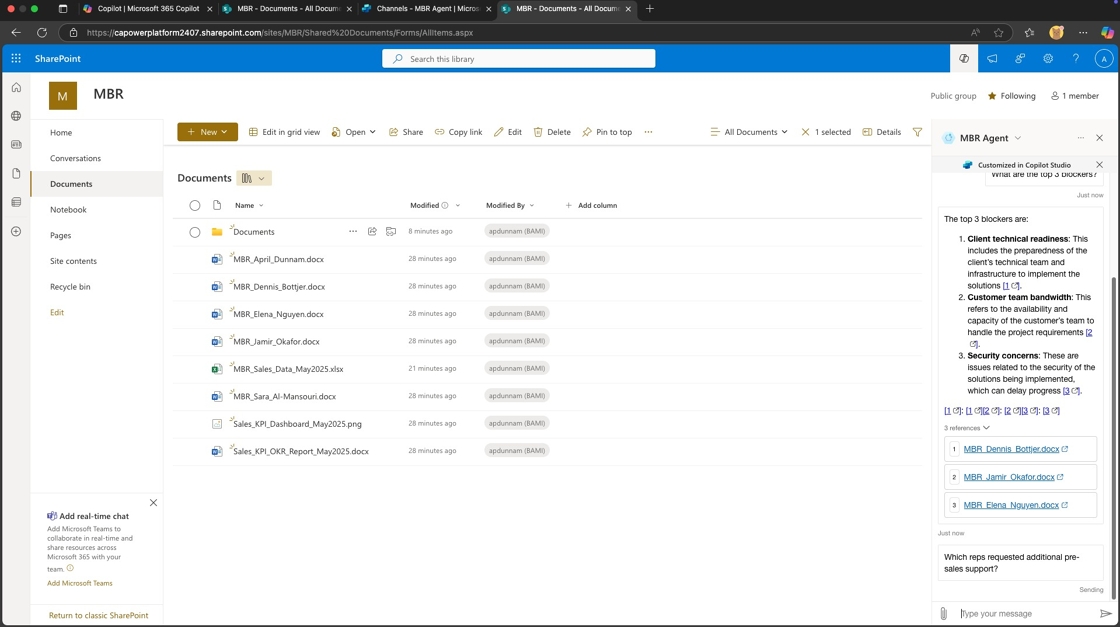1120x627 pixels.
Task: Click Return to classic SharePoint link
Action: 98,615
